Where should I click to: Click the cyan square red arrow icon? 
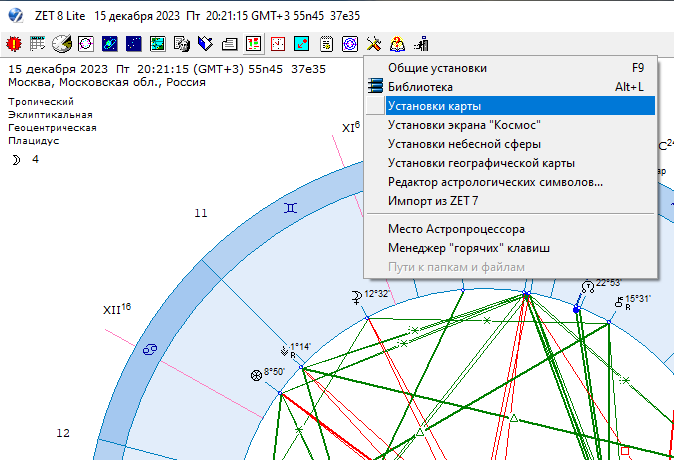pyautogui.click(x=302, y=44)
